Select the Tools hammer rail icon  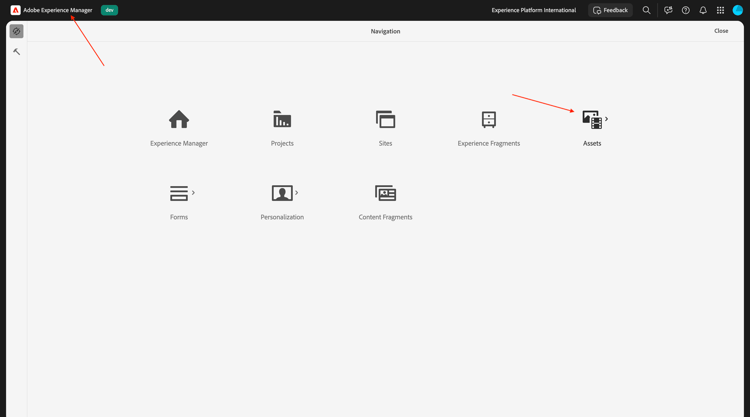pyautogui.click(x=16, y=52)
